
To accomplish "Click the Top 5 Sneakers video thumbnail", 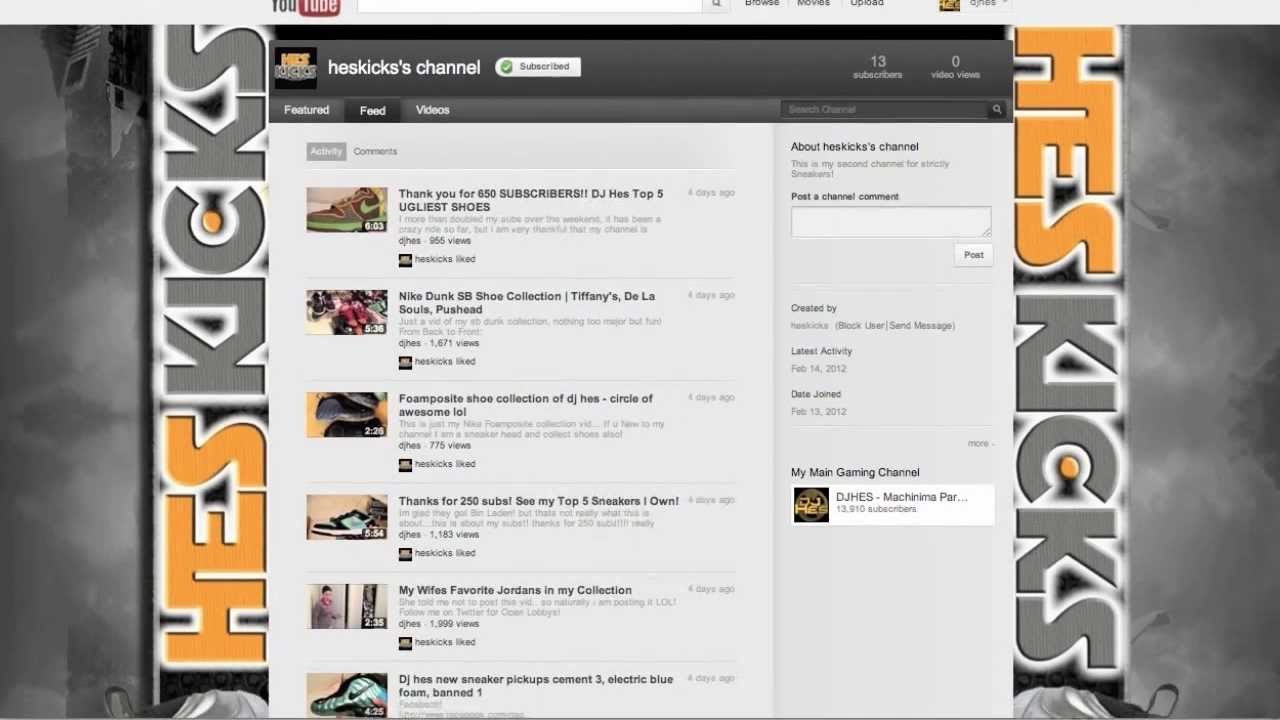I will pyautogui.click(x=347, y=517).
